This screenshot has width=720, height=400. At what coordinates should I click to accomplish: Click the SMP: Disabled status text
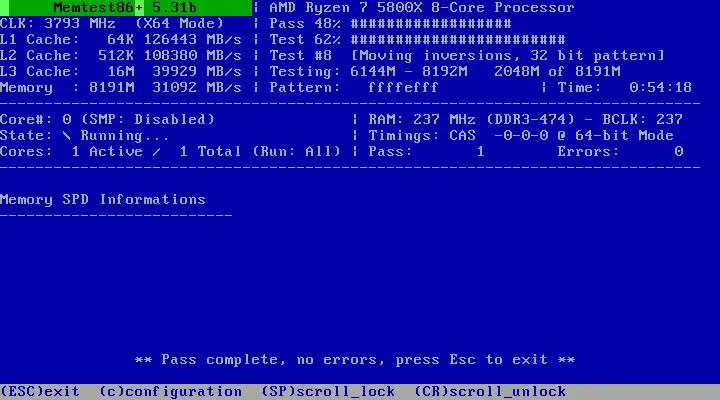[x=147, y=119]
